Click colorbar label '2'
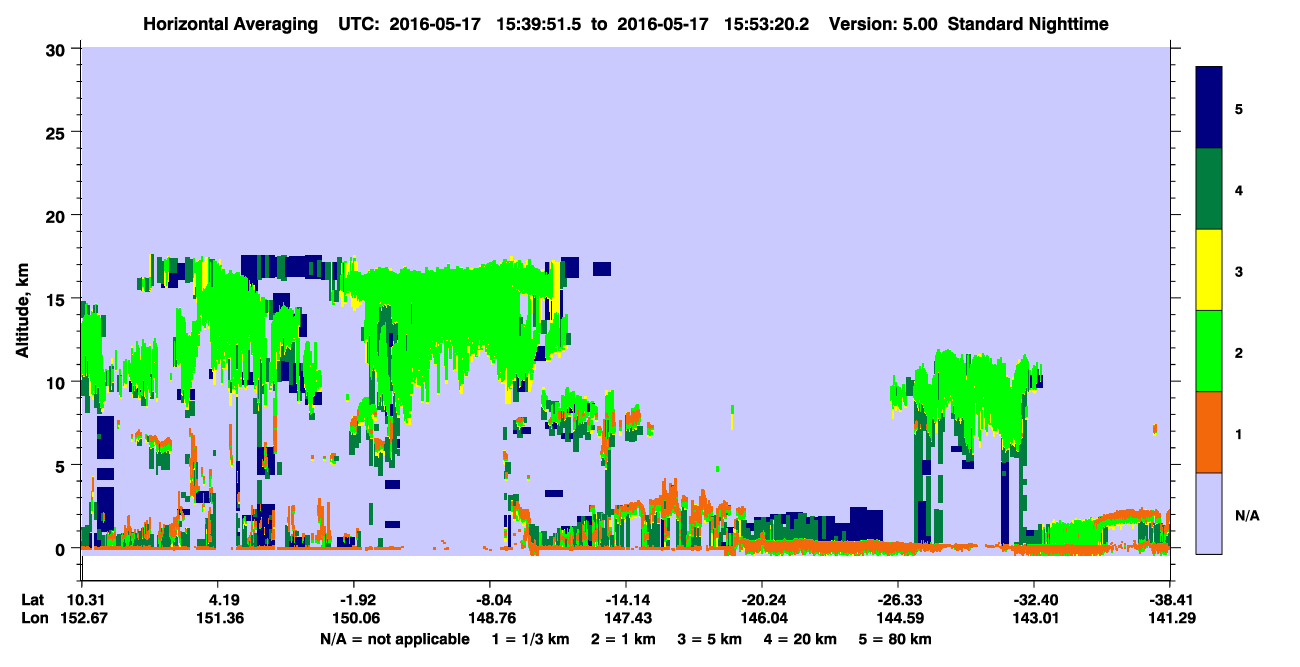Screen dimensions: 1300x667 1238,351
